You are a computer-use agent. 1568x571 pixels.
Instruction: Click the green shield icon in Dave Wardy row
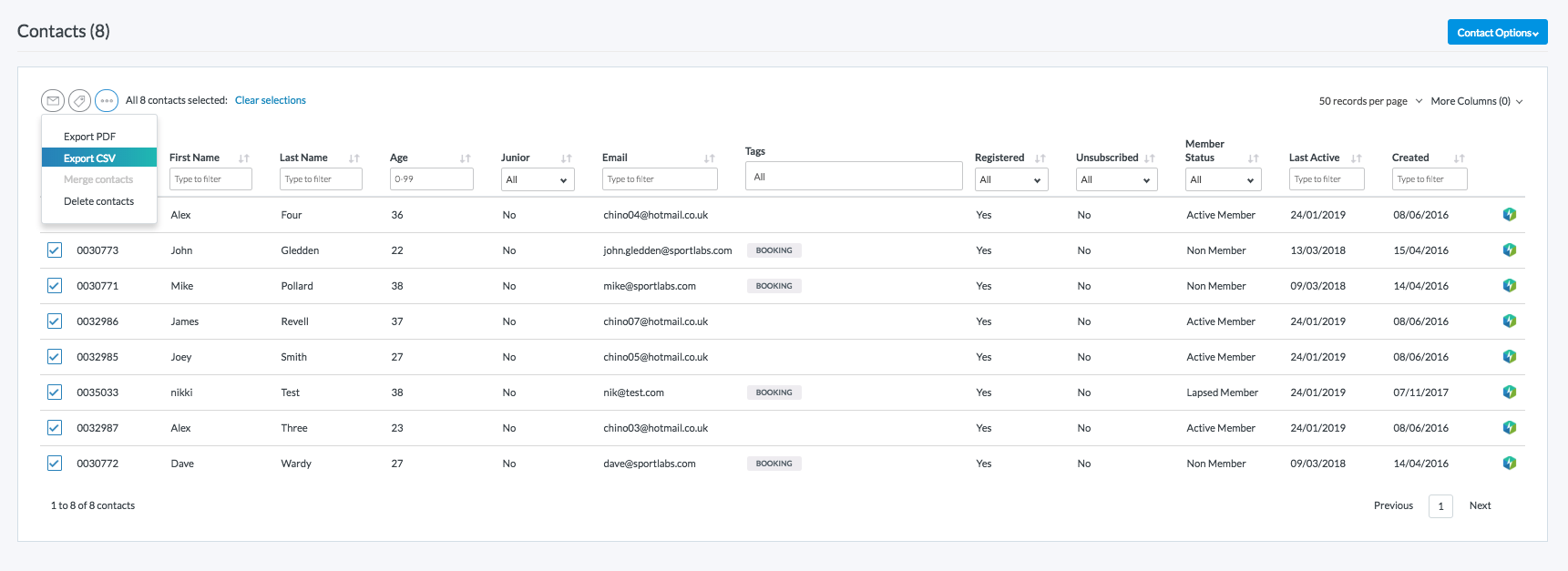click(1509, 464)
